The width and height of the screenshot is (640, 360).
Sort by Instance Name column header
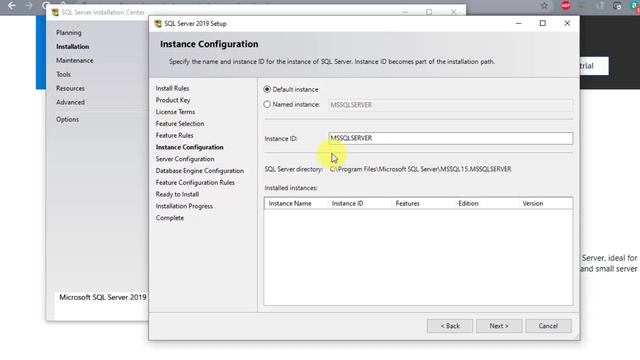tap(296, 203)
